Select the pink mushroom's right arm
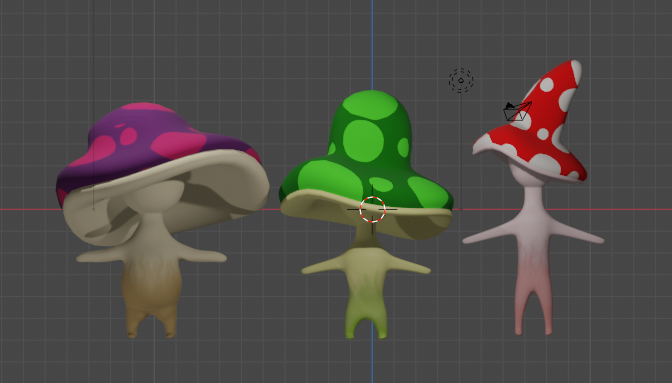Viewport: 672px width, 383px height. 576,232
